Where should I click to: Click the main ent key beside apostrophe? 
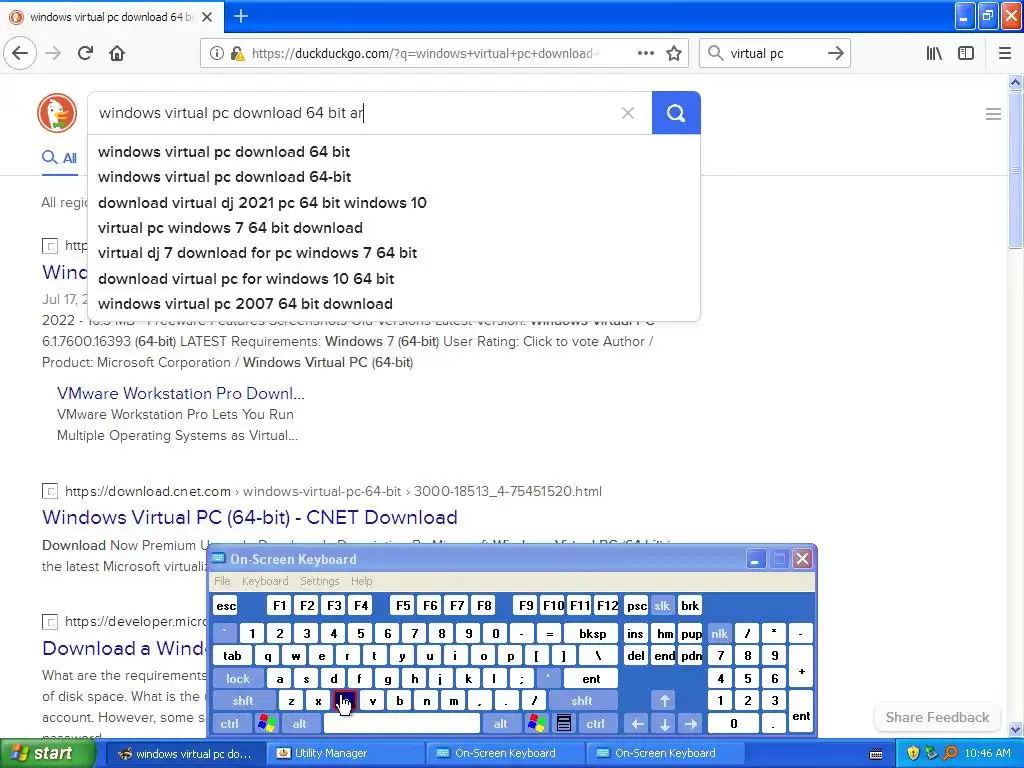591,679
